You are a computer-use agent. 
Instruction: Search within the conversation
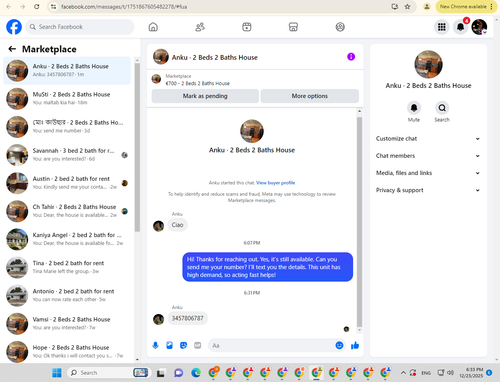442,108
